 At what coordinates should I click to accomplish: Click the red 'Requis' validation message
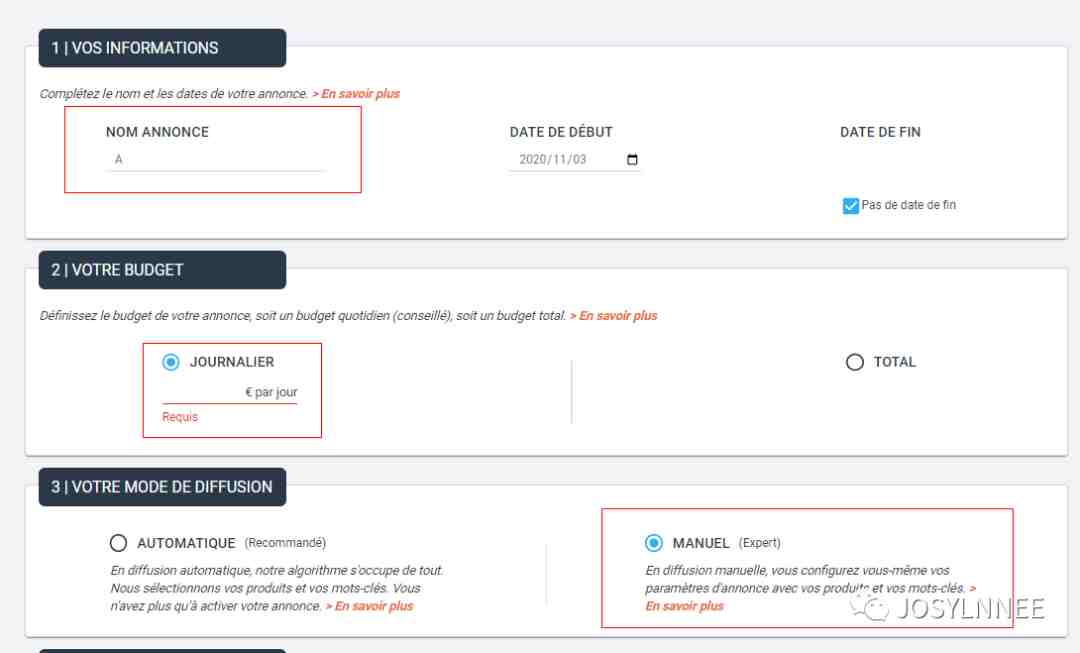tap(180, 417)
